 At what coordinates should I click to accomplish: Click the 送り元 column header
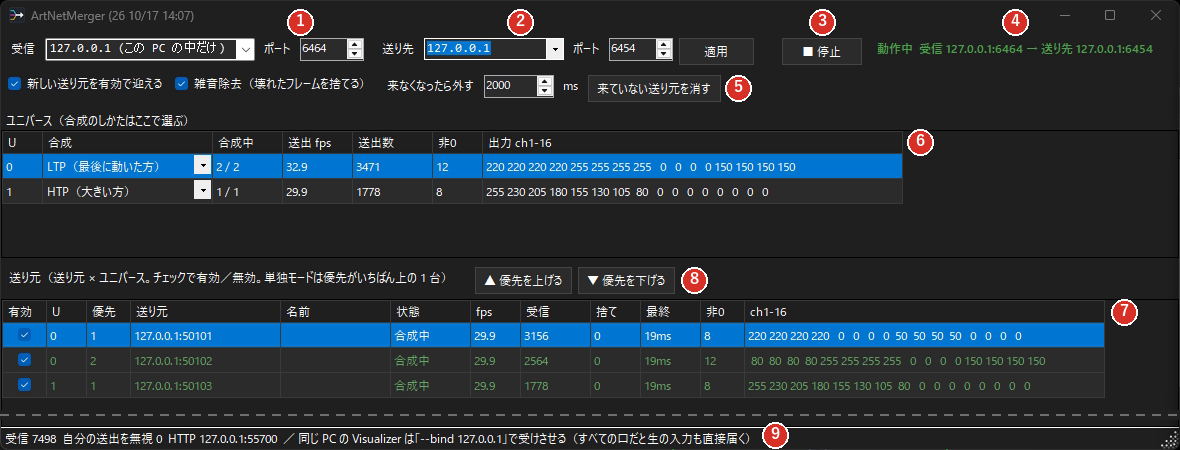(205, 312)
